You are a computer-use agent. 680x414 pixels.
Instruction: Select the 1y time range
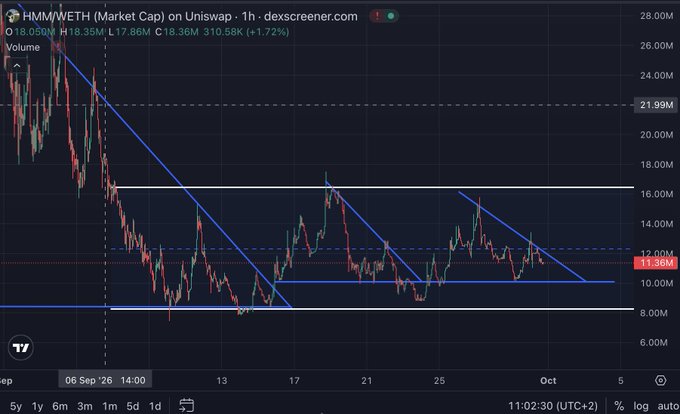(37, 406)
